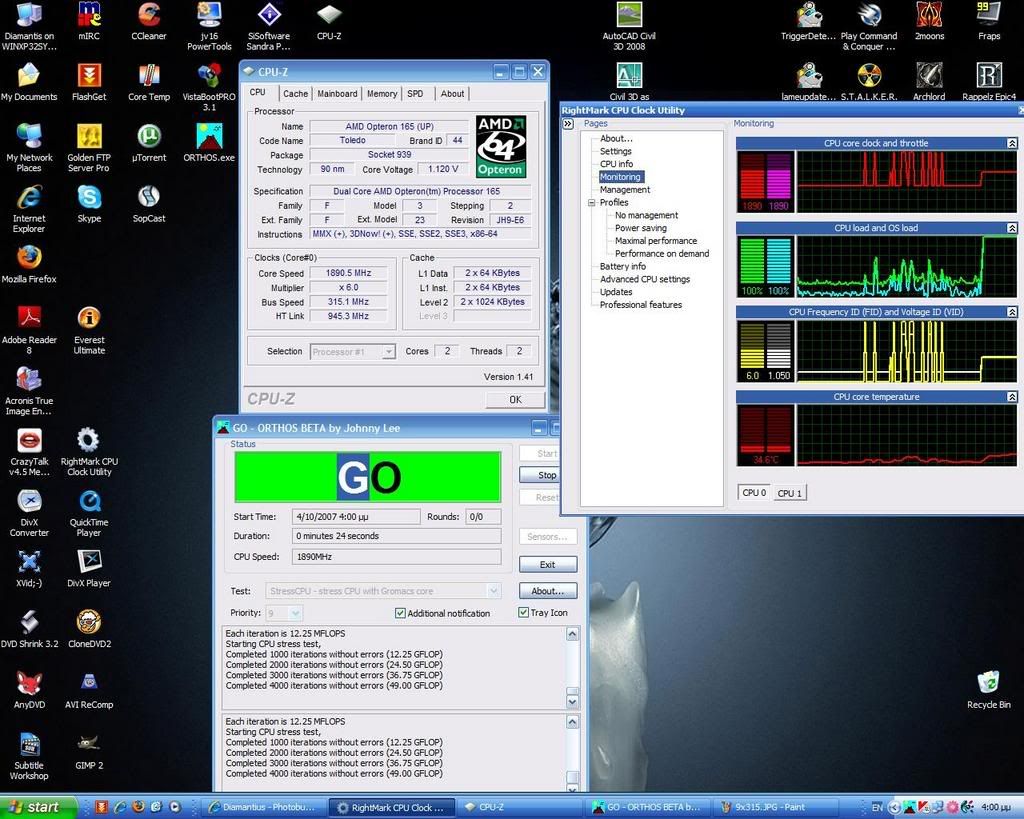
Task: Open About... button in ORTHOS
Action: 548,591
